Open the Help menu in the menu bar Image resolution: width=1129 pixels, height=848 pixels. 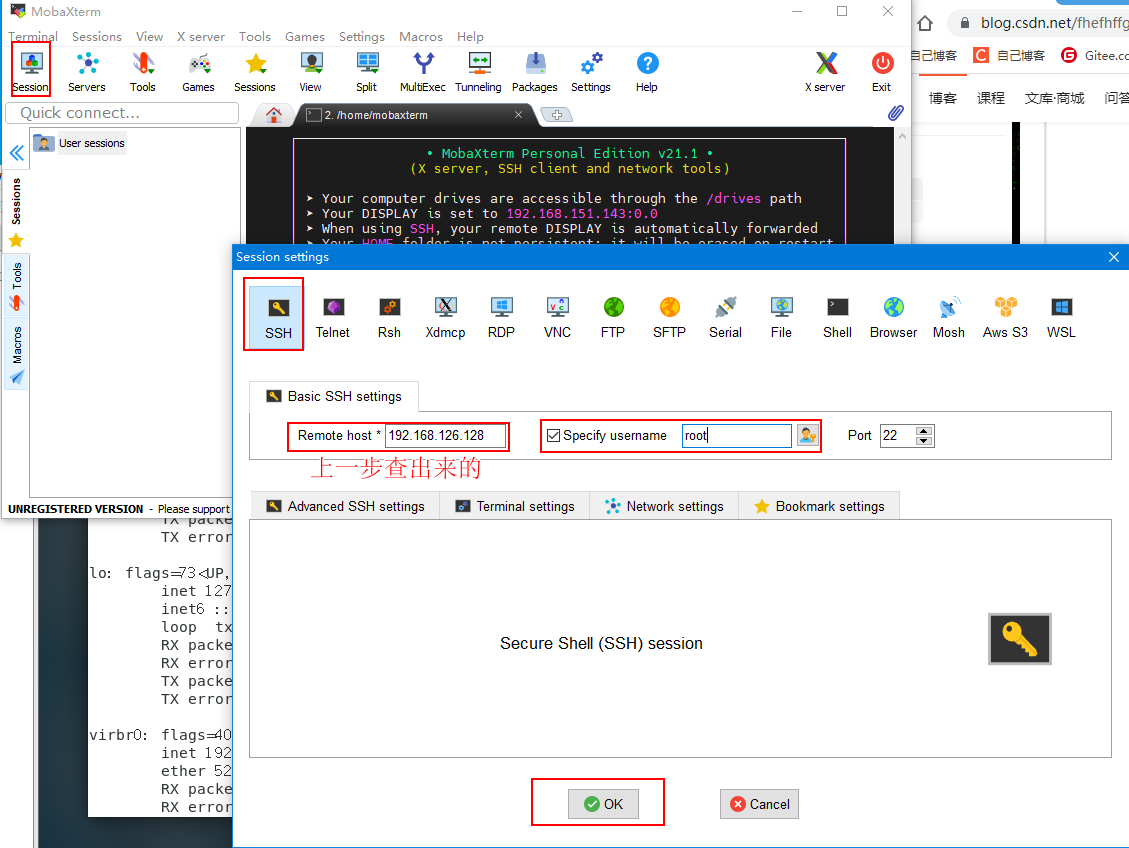[x=470, y=36]
